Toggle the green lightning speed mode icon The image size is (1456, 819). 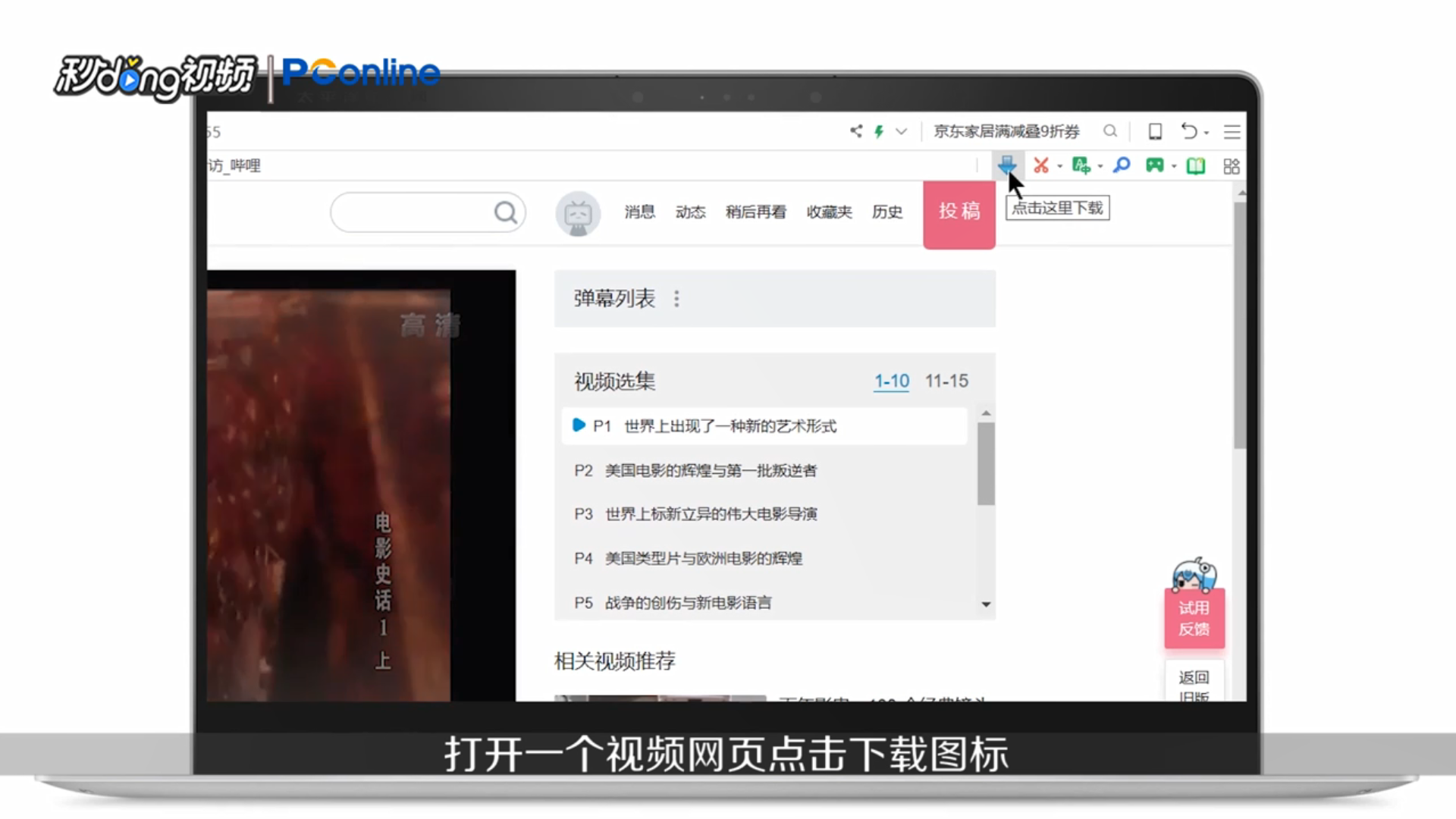pos(879,131)
